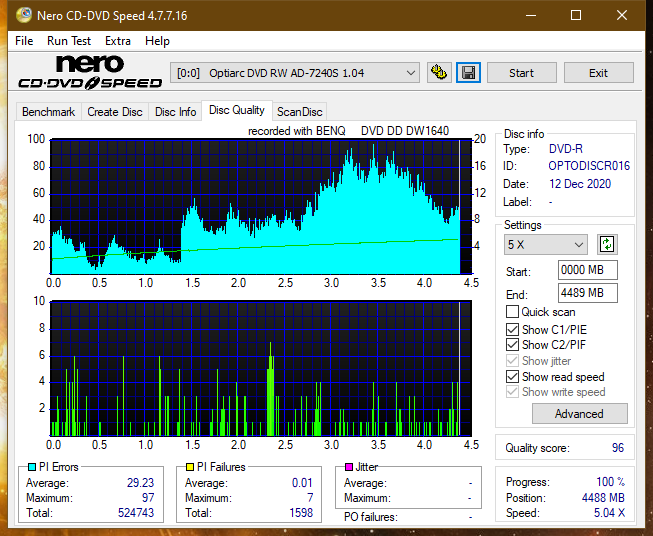The image size is (653, 536).
Task: Select the Disc Quality tab
Action: 237,110
